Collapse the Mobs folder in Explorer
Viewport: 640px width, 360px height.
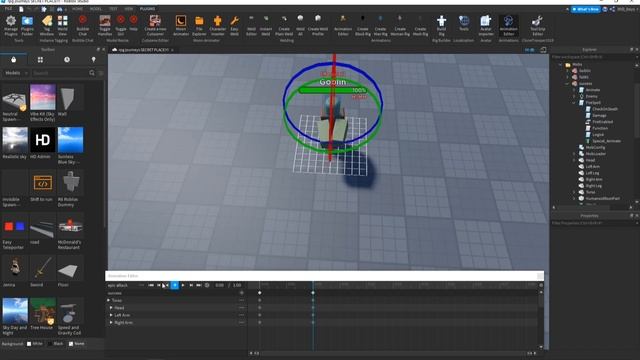click(x=560, y=64)
